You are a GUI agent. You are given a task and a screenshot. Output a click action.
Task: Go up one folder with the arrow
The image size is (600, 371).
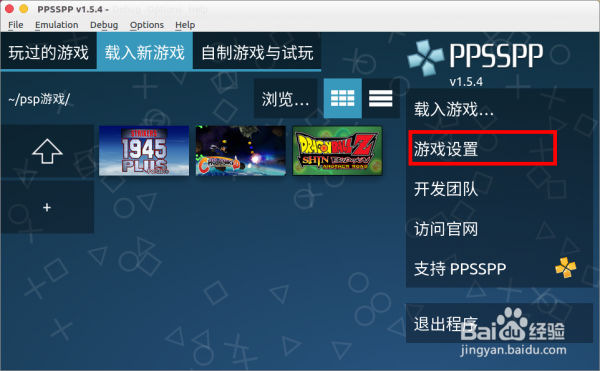pyautogui.click(x=47, y=151)
